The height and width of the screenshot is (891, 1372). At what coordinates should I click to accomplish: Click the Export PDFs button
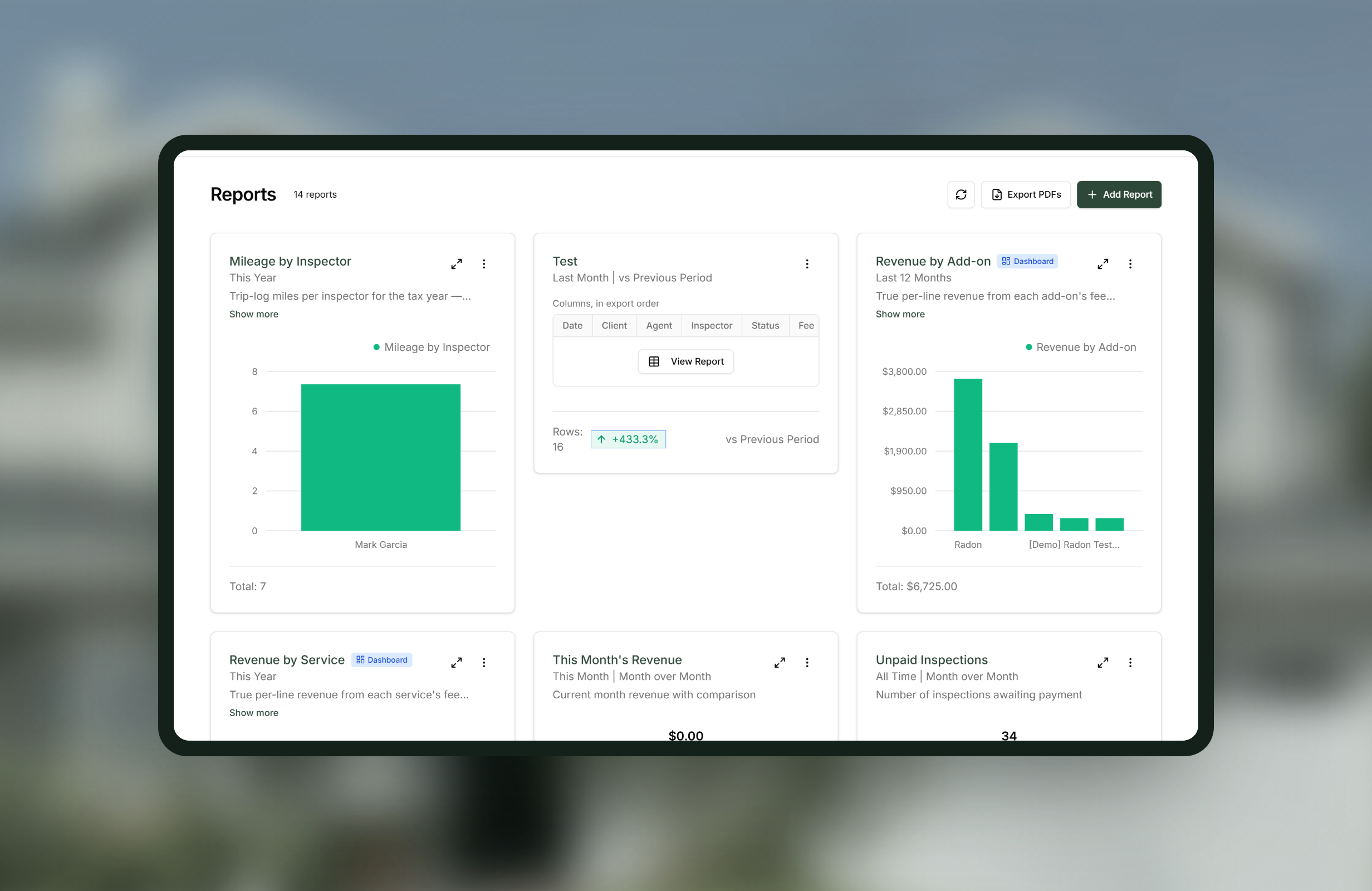point(1026,194)
